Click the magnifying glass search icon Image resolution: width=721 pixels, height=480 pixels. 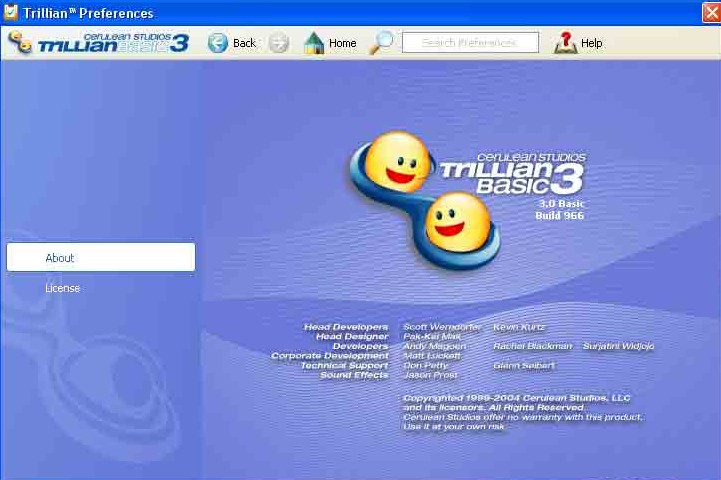(x=382, y=43)
